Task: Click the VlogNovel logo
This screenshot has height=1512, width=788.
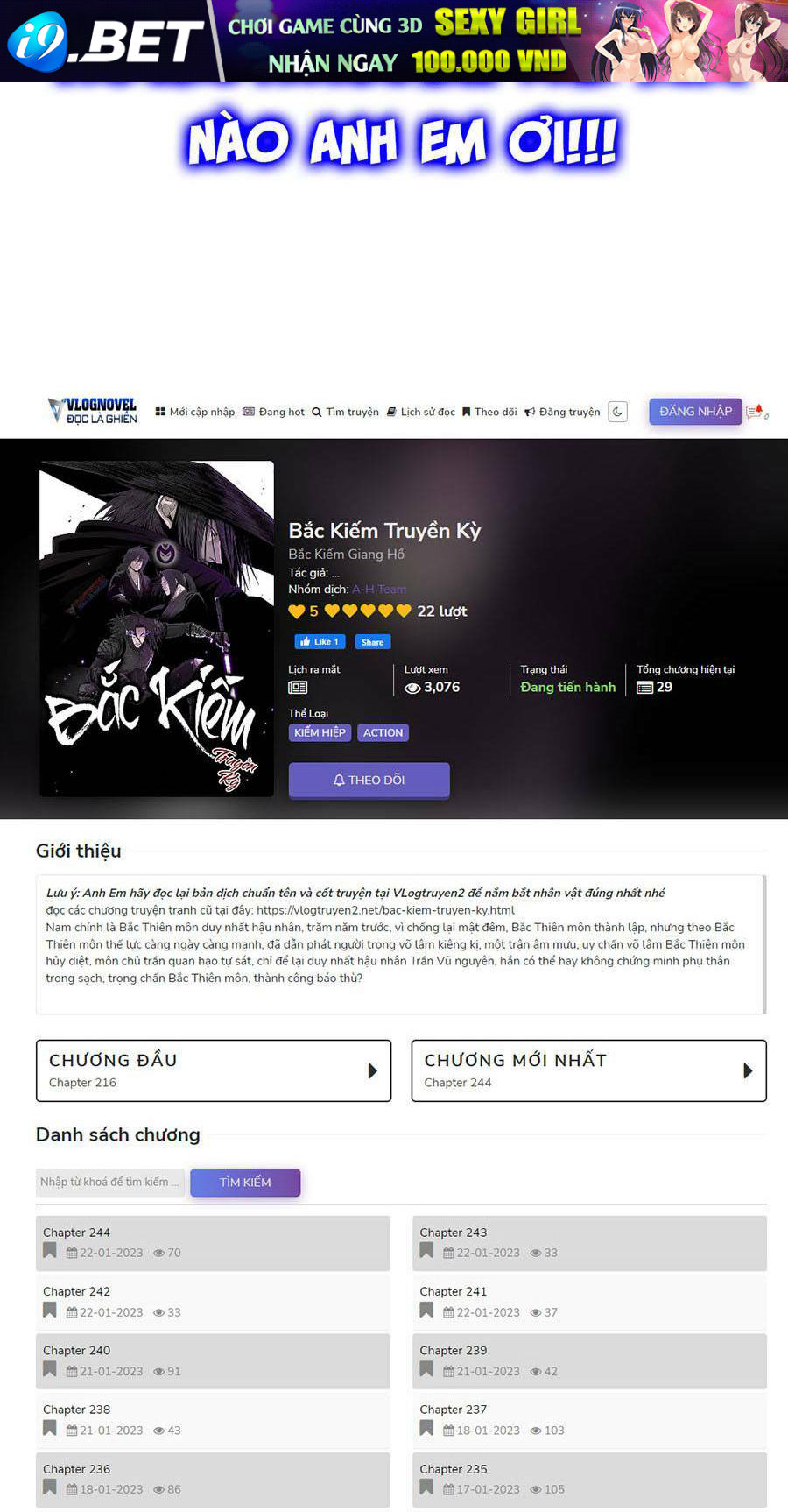Action: [93, 411]
